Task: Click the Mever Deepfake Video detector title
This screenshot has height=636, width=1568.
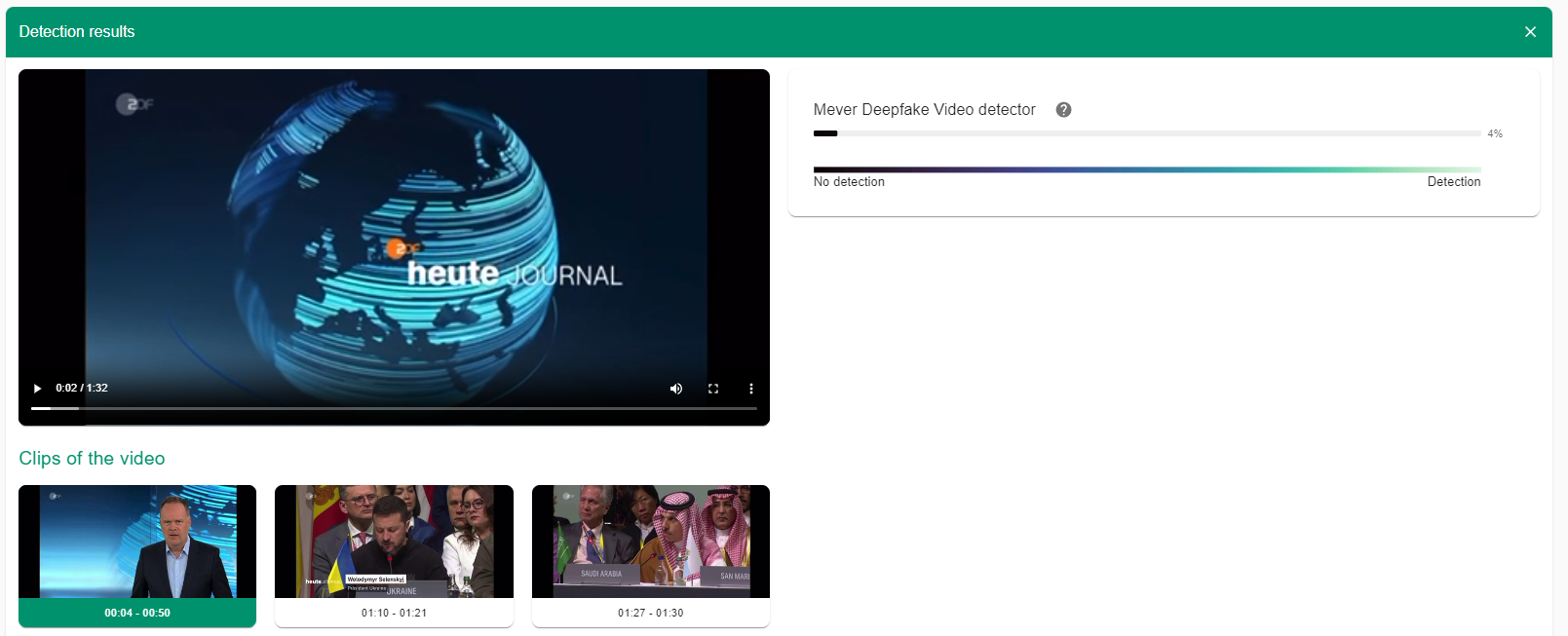Action: tap(925, 110)
